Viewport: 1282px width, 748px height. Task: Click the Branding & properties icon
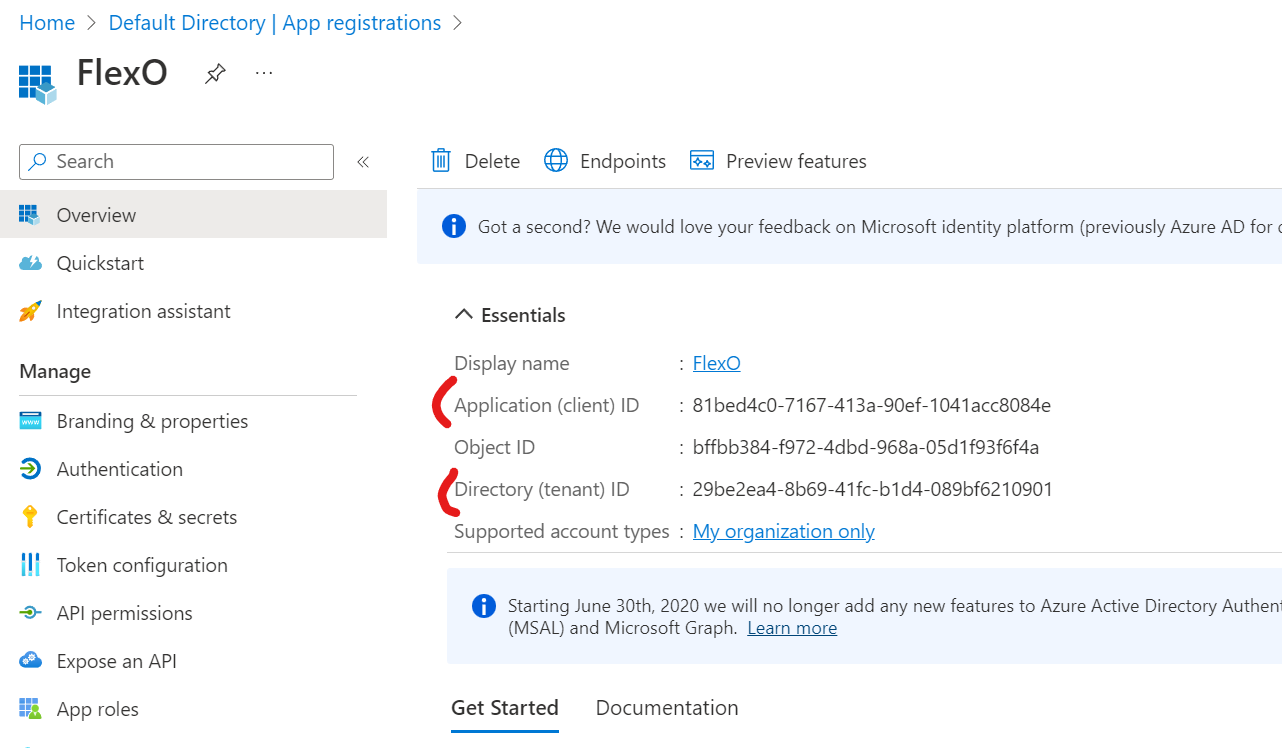pos(30,421)
